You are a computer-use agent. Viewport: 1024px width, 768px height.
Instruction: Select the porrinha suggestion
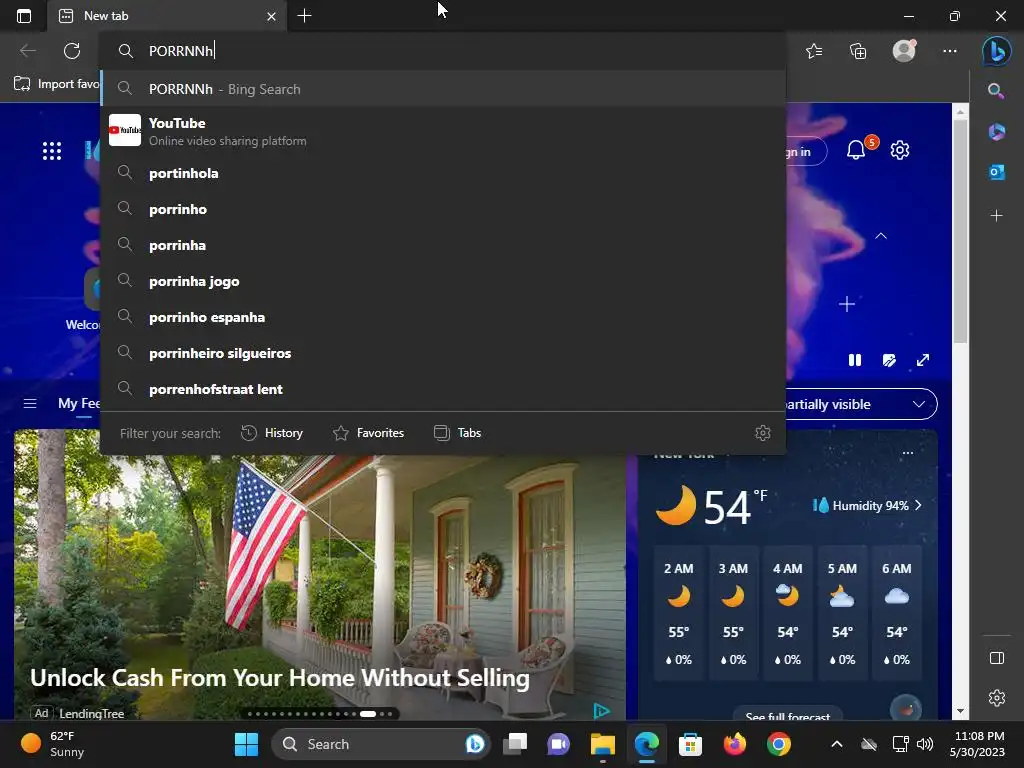pyautogui.click(x=443, y=245)
